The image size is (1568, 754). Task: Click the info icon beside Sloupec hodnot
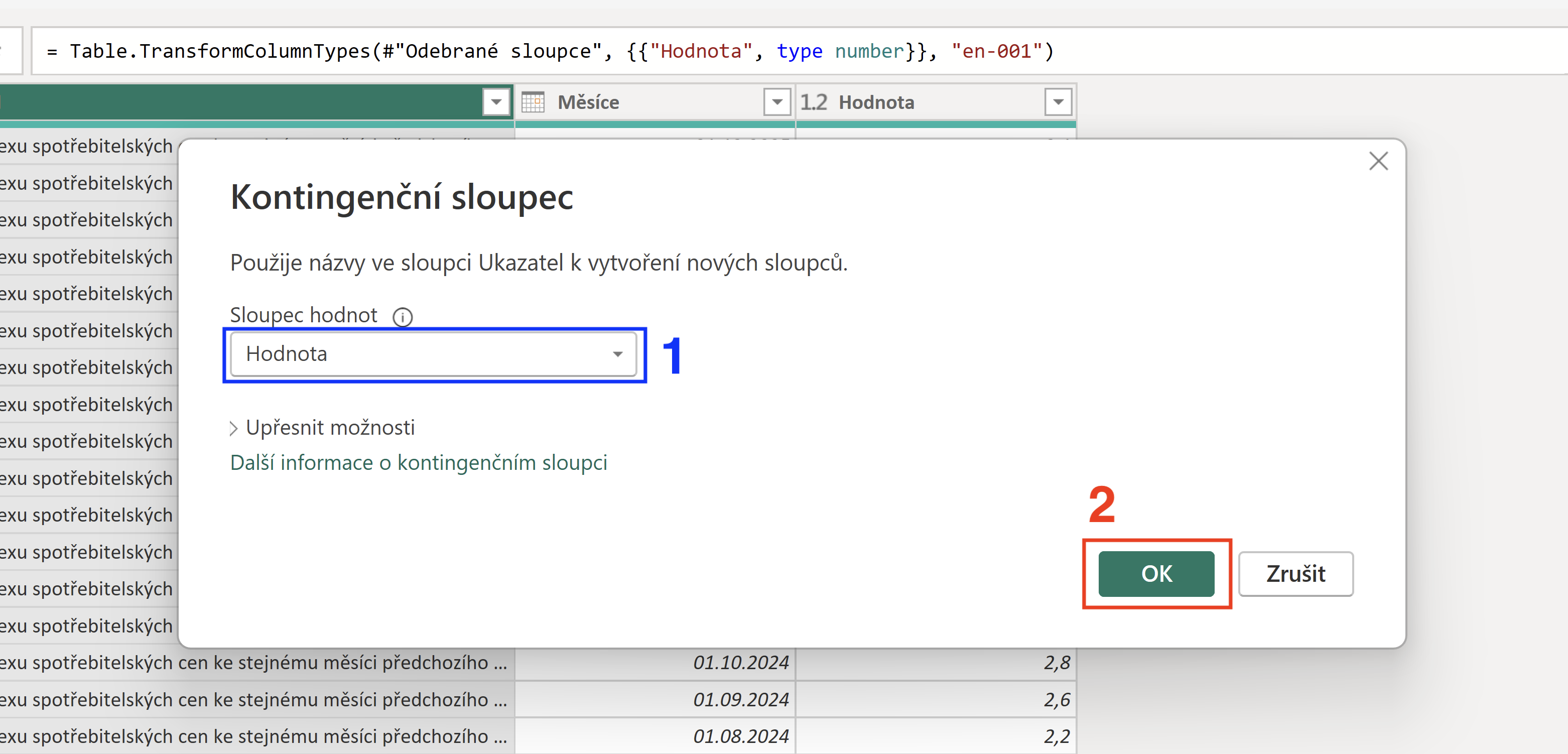click(403, 316)
